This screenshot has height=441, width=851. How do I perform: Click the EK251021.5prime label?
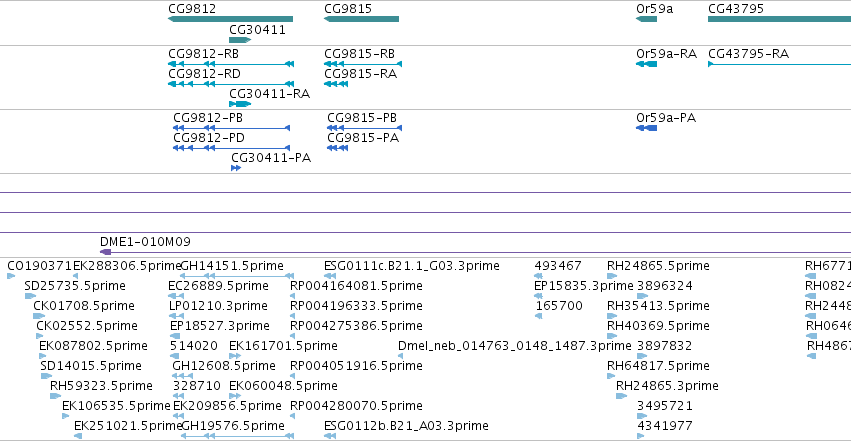pos(128,426)
